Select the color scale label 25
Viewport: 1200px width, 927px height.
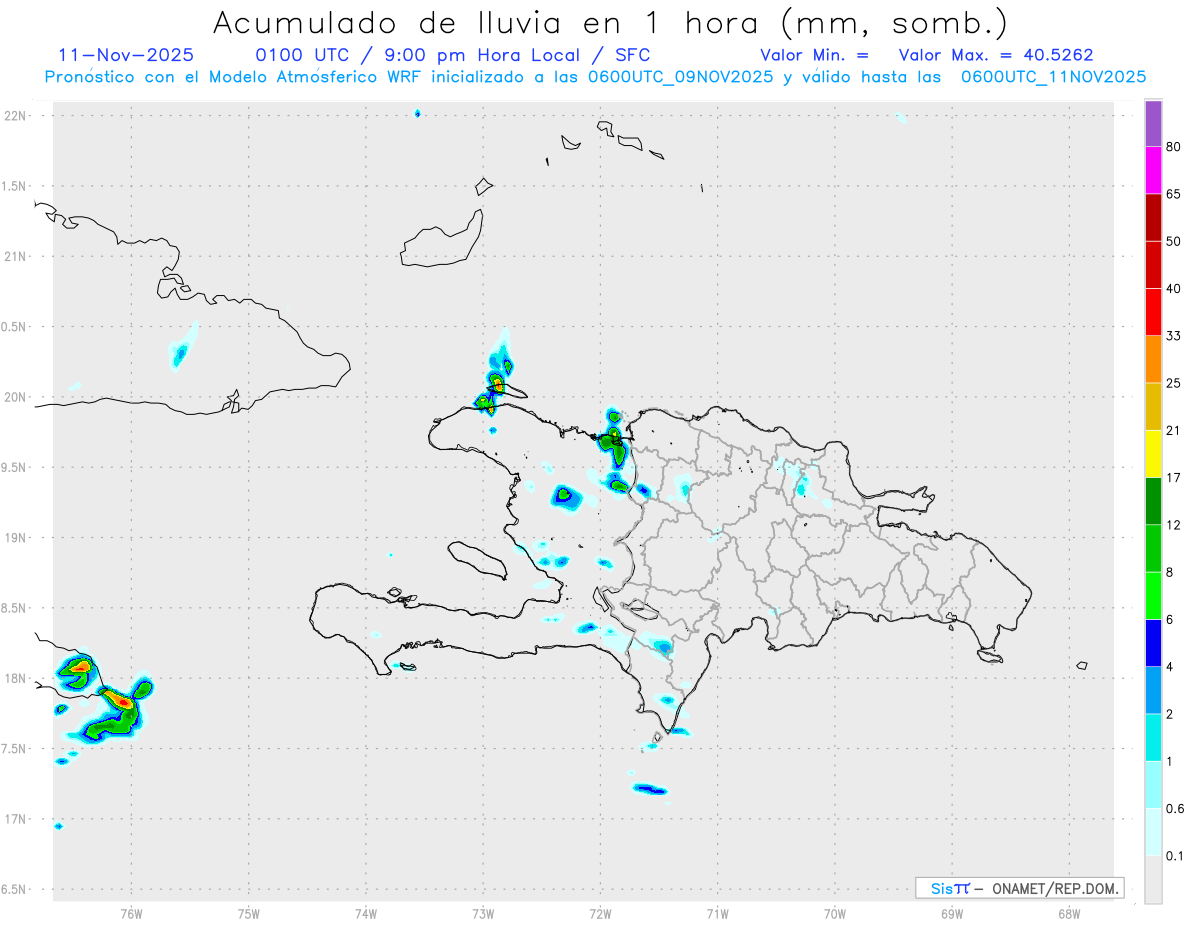(x=1174, y=383)
